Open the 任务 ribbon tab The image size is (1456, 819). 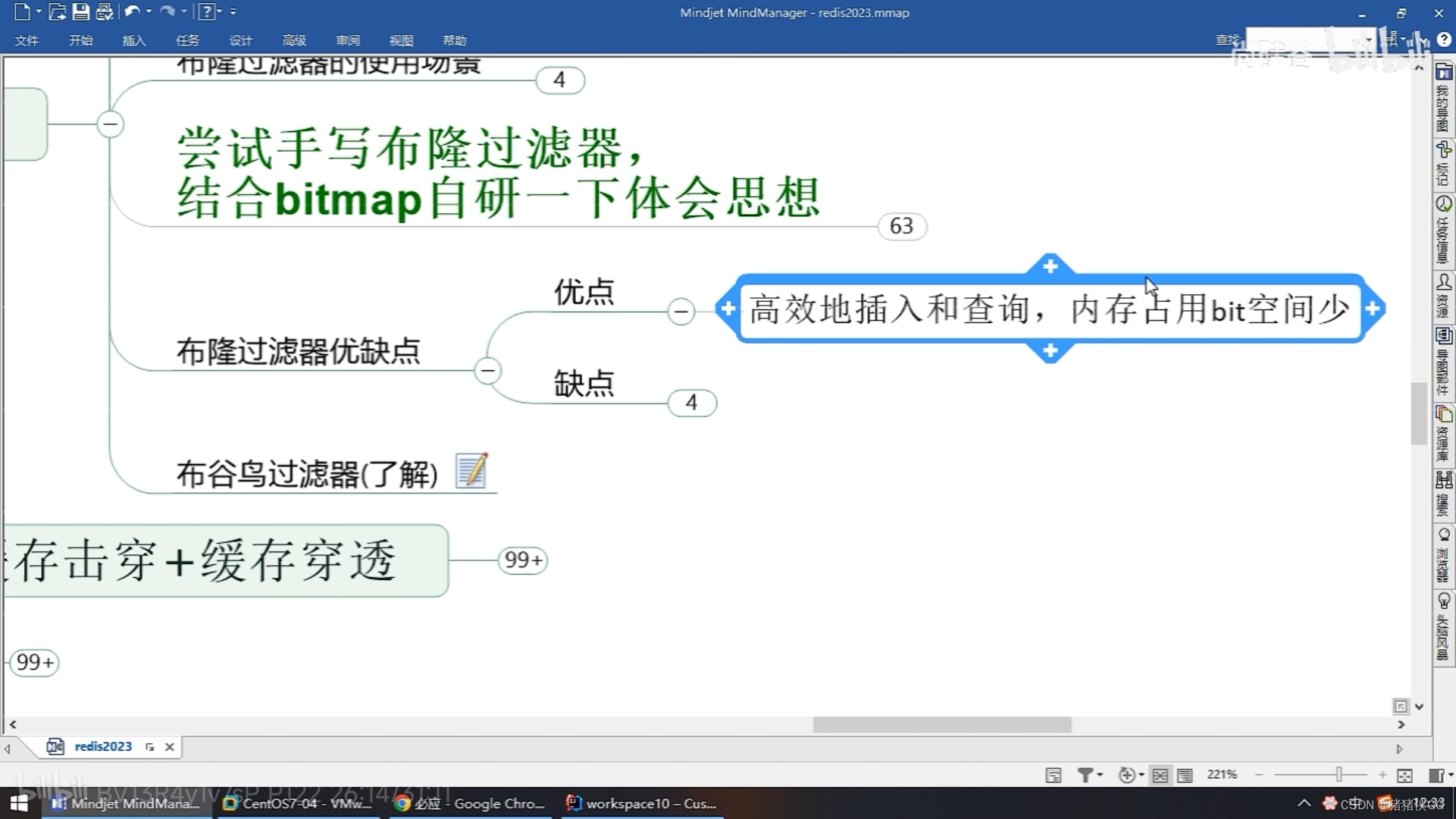tap(187, 40)
